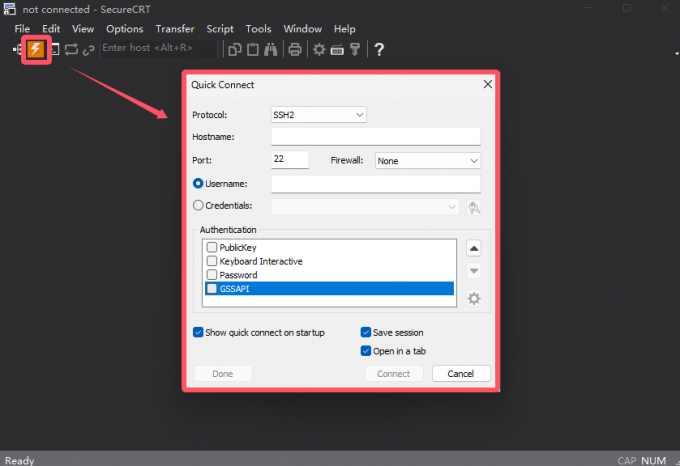Uncheck Show quick connect on startup
The width and height of the screenshot is (680, 466).
click(x=198, y=332)
